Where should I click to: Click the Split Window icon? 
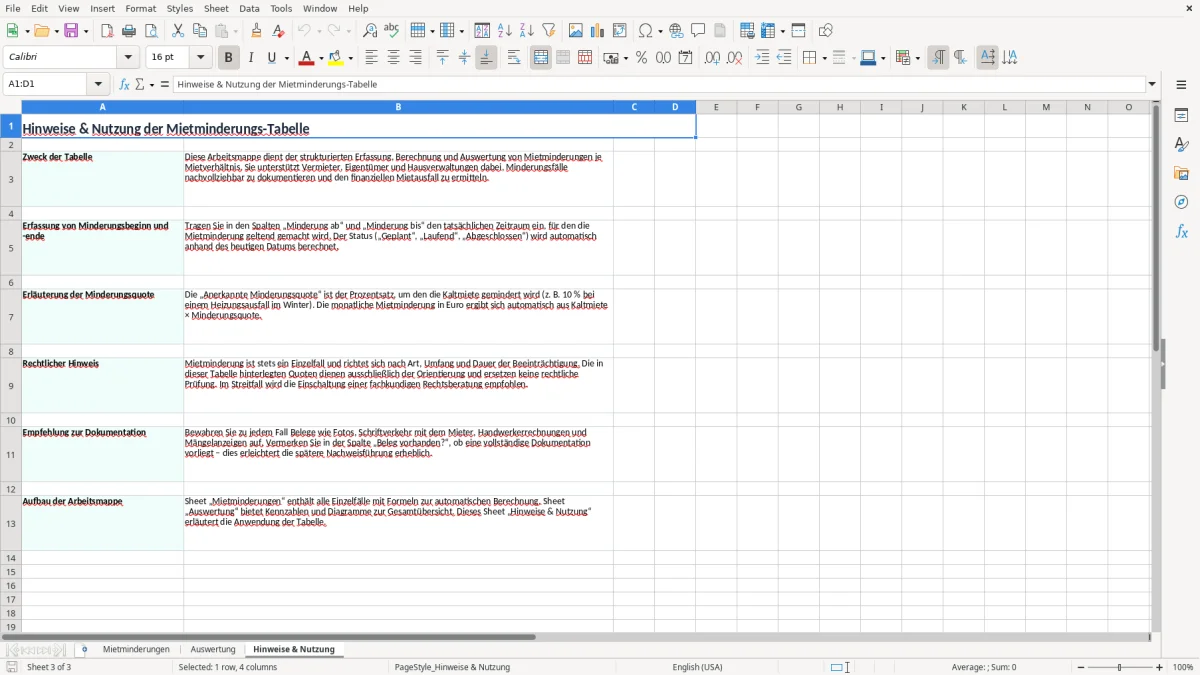click(799, 31)
